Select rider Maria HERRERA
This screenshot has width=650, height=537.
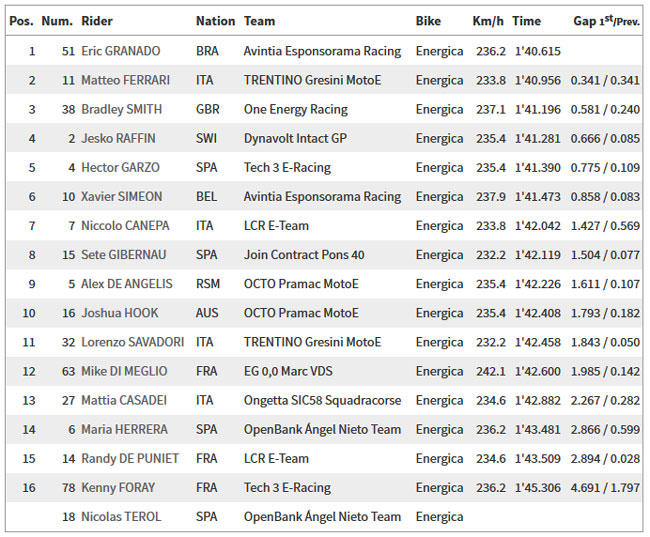(124, 429)
